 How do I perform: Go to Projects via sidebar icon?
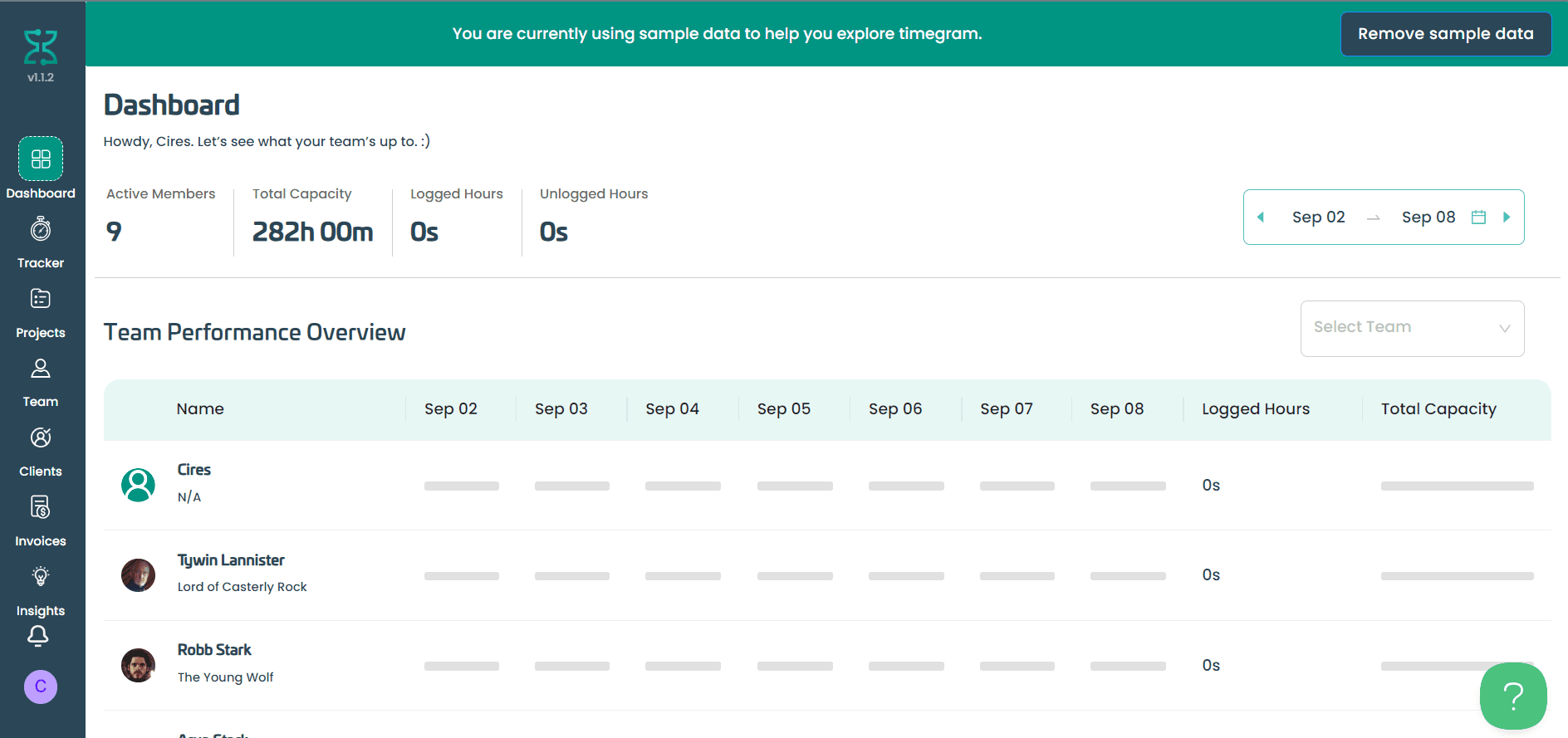click(41, 299)
